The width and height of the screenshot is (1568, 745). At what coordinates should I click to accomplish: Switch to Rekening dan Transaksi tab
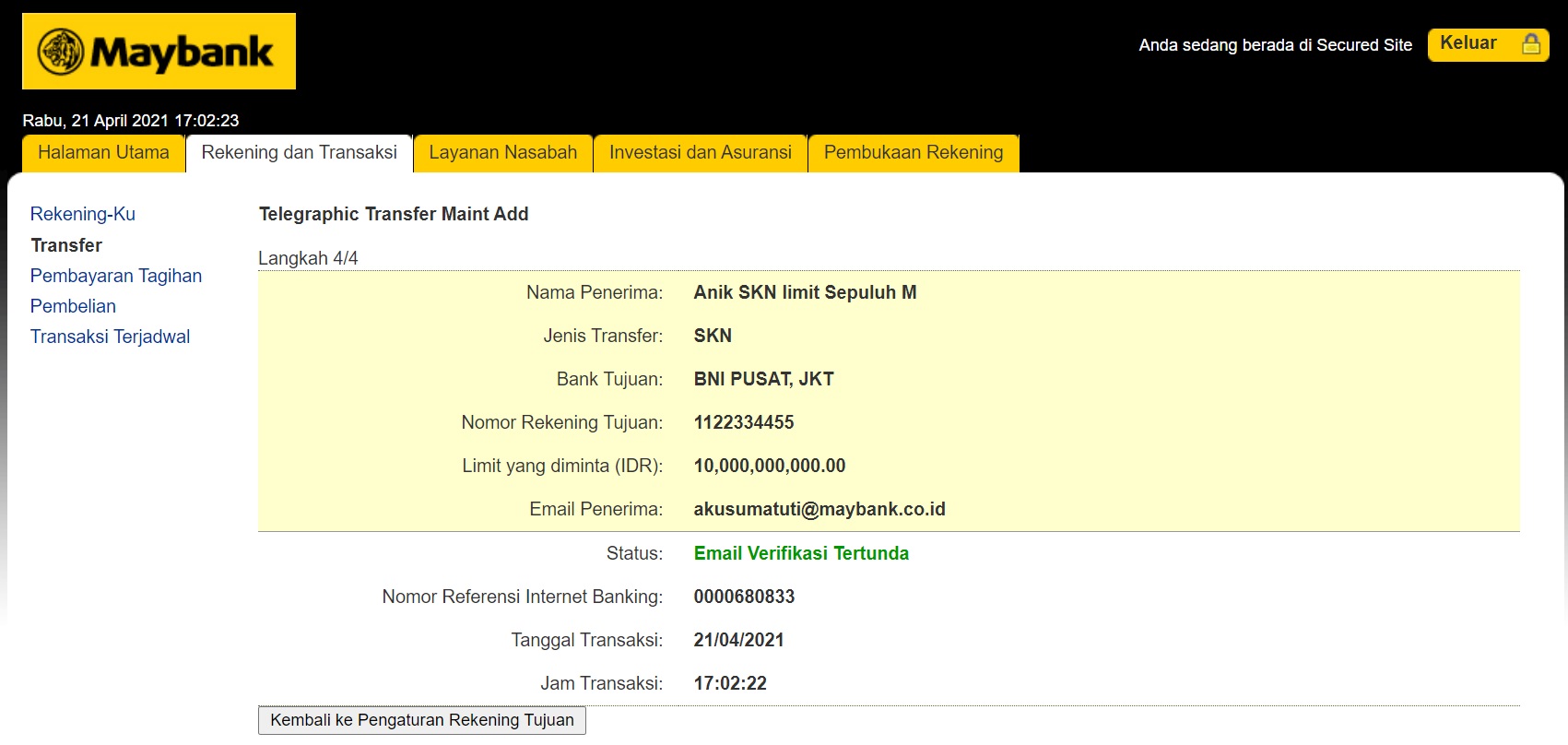click(300, 153)
